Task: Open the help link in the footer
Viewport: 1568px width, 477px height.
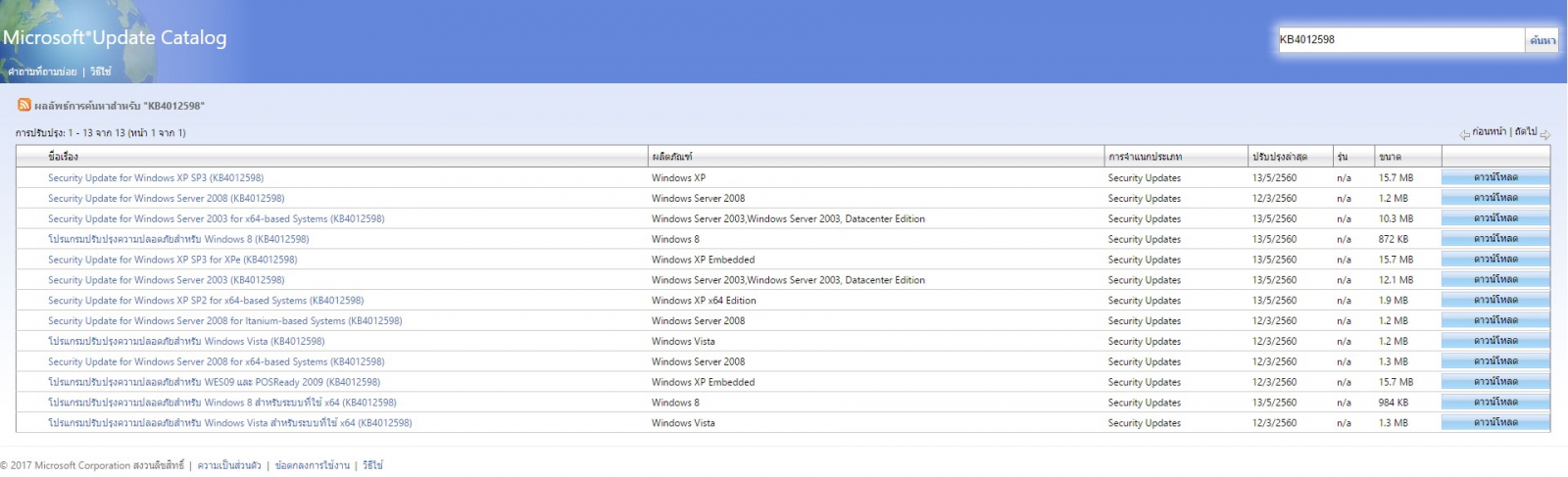Action: pos(372,465)
